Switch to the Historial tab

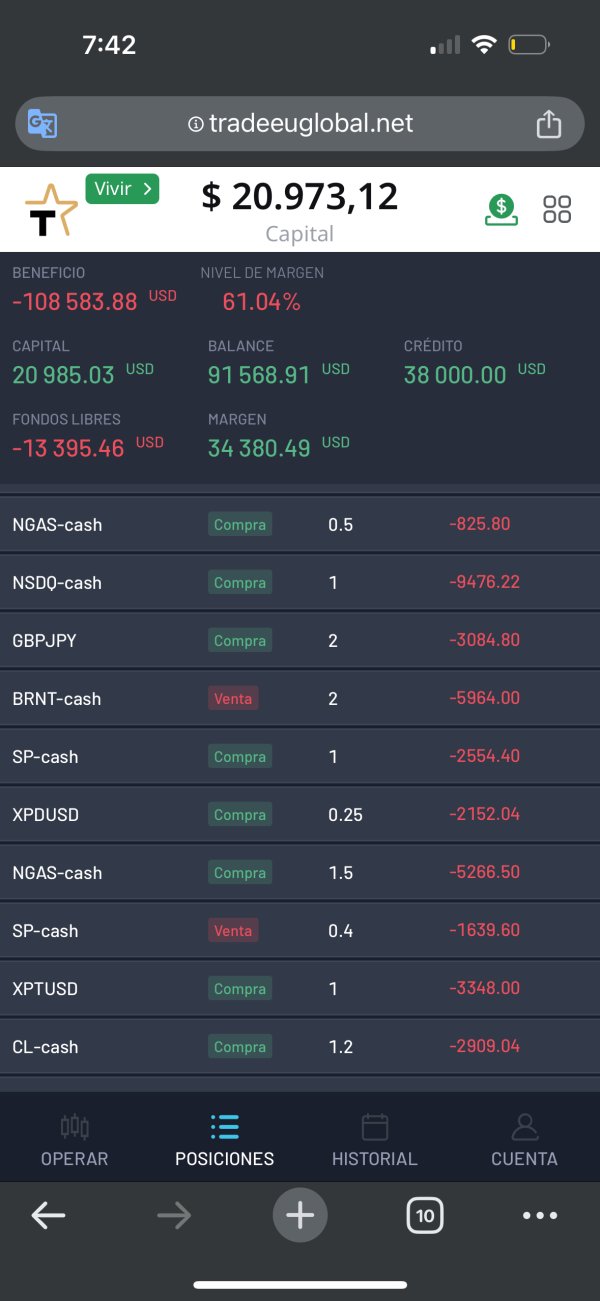[x=374, y=1141]
